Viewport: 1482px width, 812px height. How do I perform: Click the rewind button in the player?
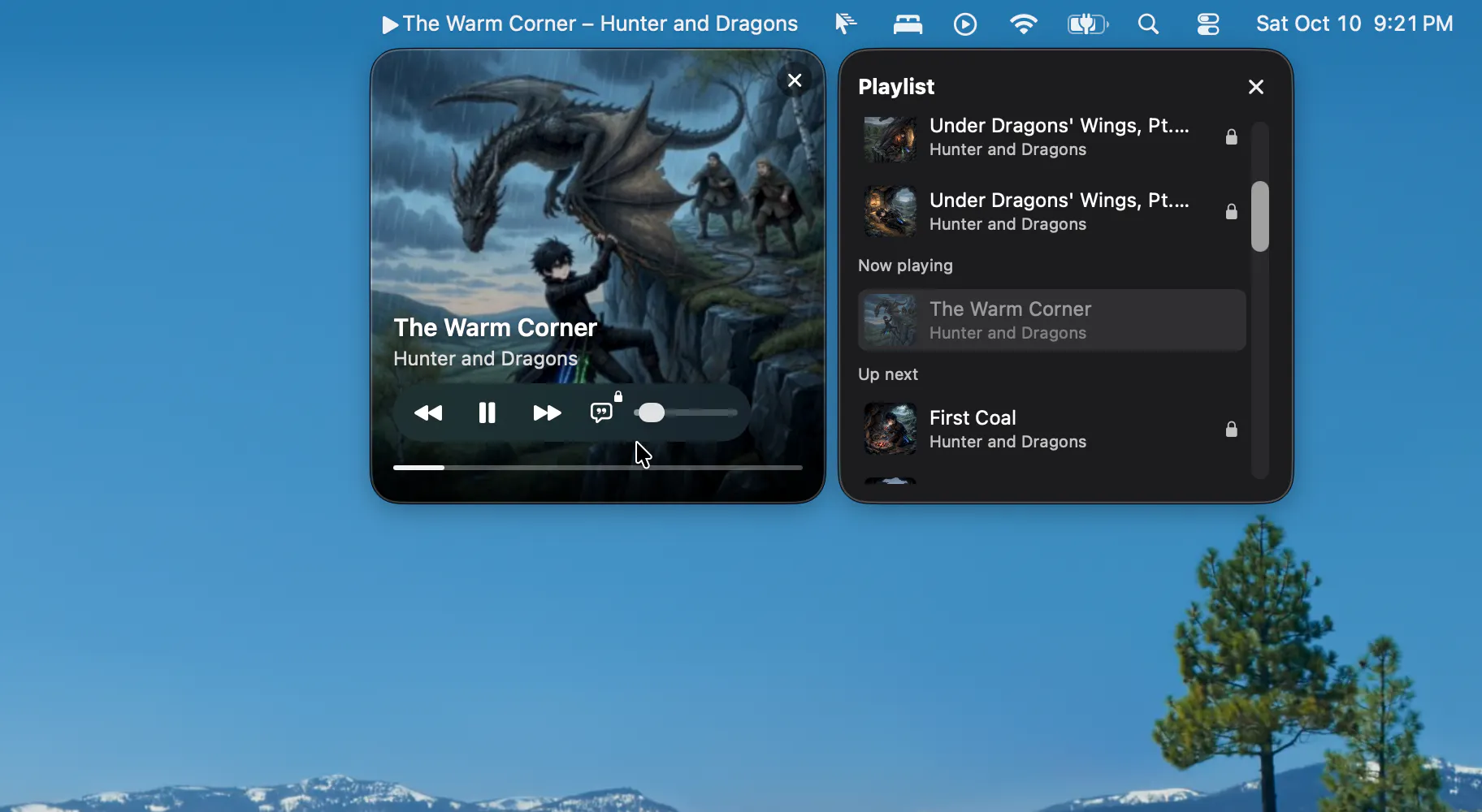428,413
